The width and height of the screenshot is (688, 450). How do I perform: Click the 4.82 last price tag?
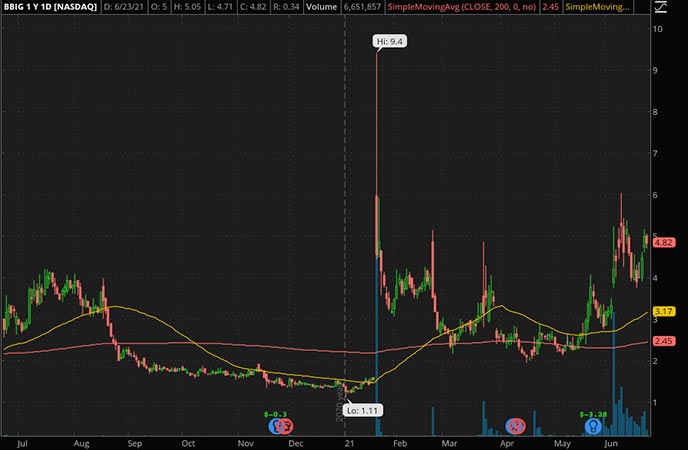[661, 242]
